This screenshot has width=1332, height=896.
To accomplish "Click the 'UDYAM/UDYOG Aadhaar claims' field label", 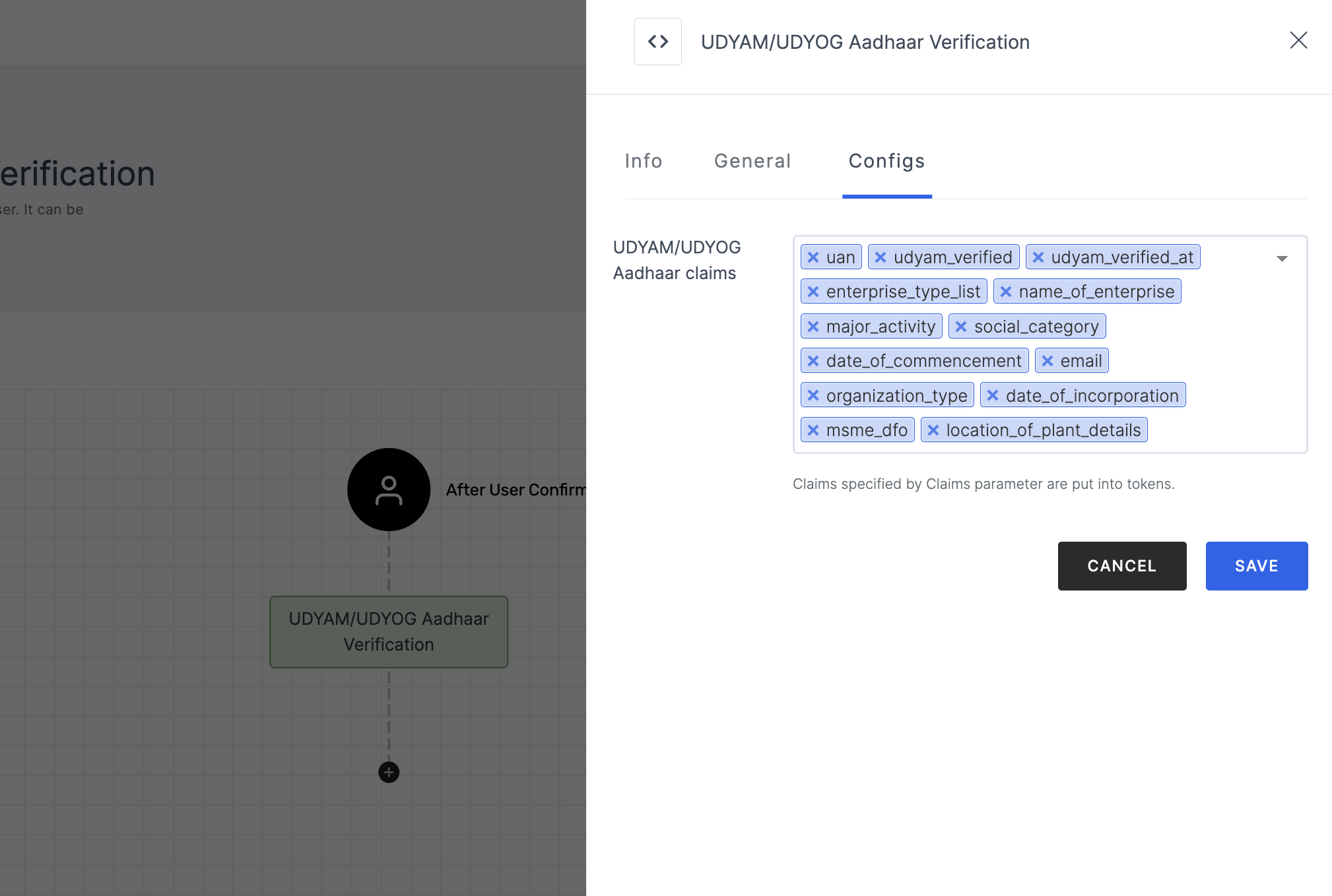I will point(677,260).
